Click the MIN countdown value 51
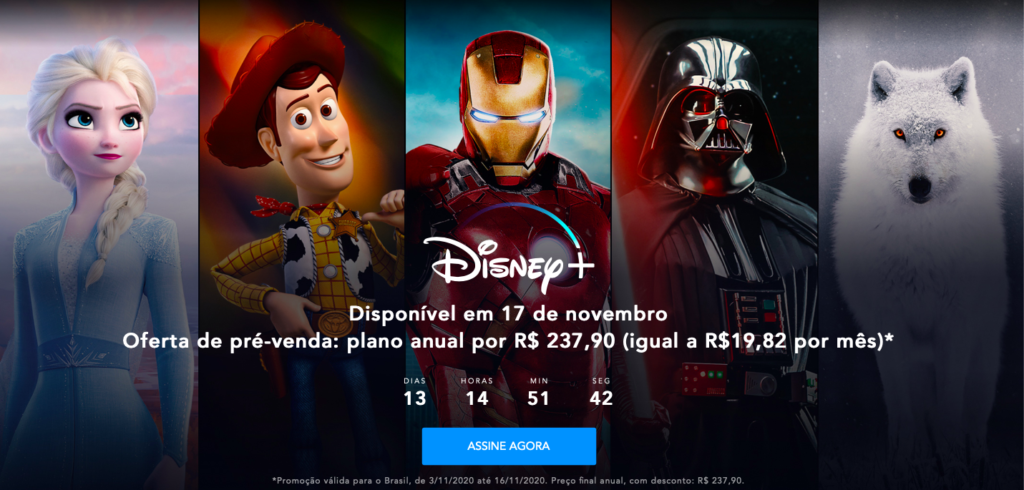1024x490 pixels. pyautogui.click(x=538, y=398)
